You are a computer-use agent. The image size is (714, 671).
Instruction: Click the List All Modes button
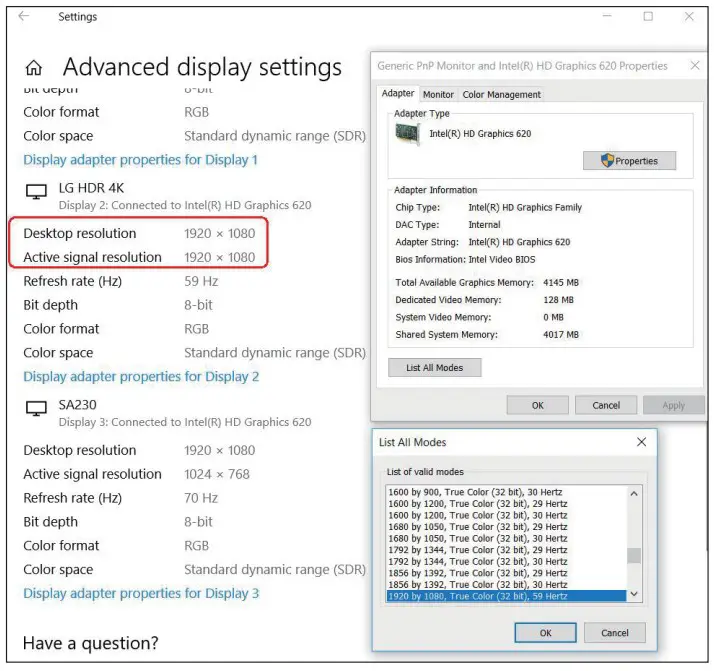(x=434, y=368)
